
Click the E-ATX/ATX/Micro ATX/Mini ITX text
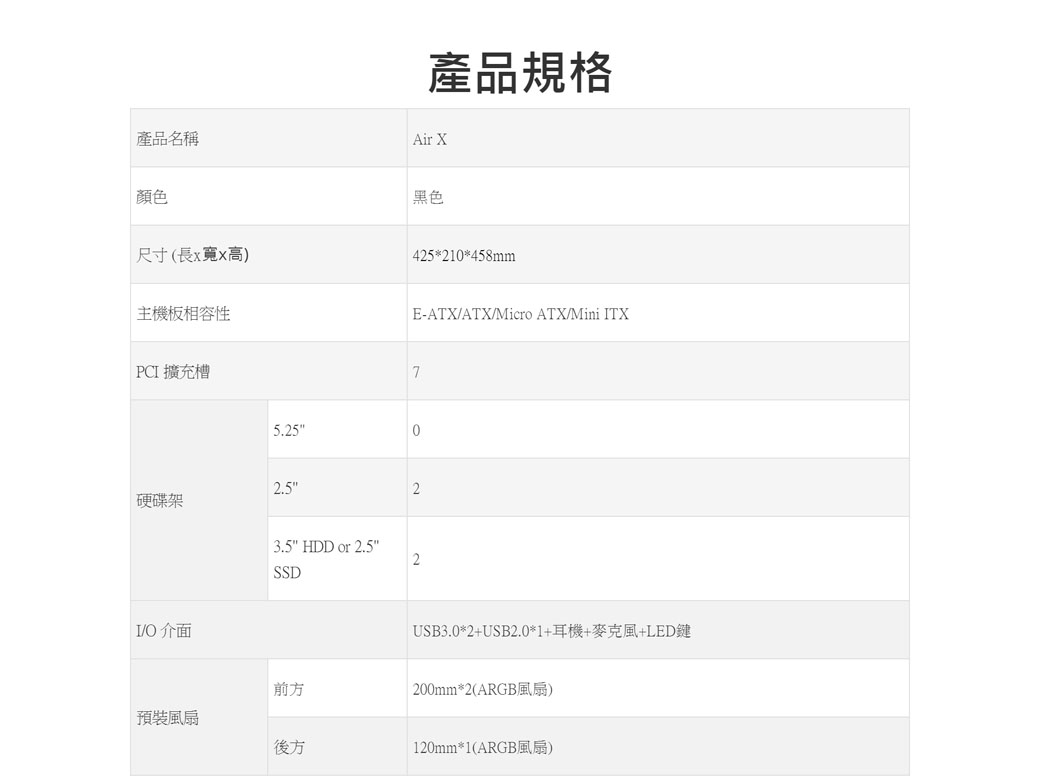pyautogui.click(x=521, y=315)
